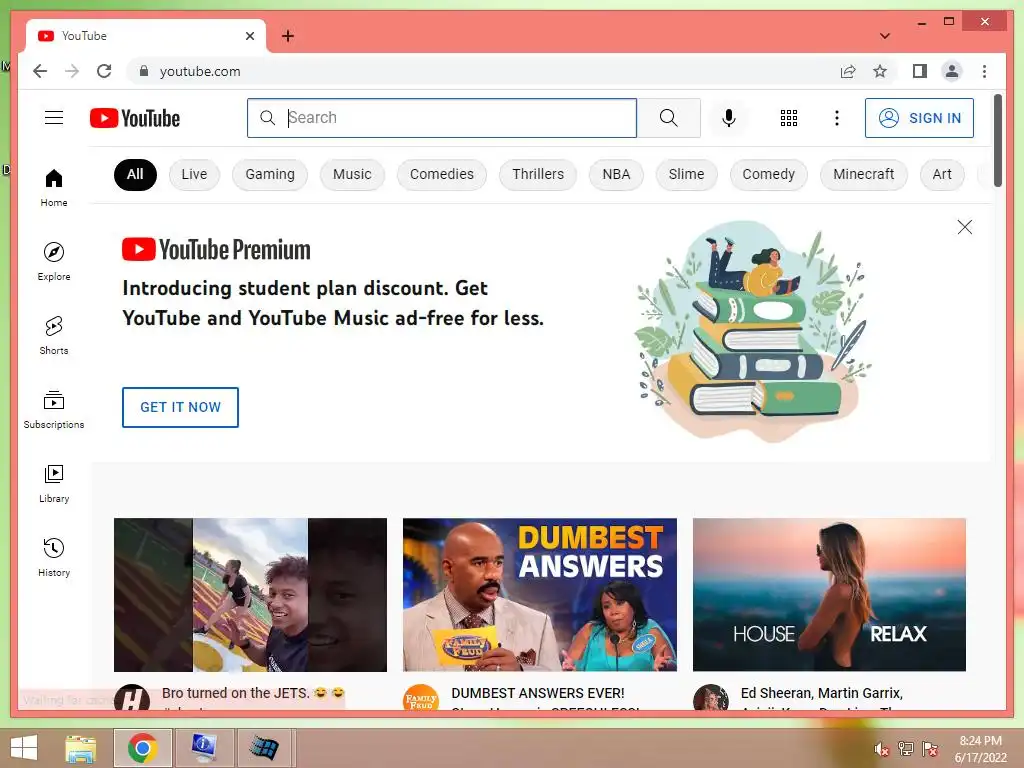
Task: Click muted volume icon in tray
Action: pos(882,749)
